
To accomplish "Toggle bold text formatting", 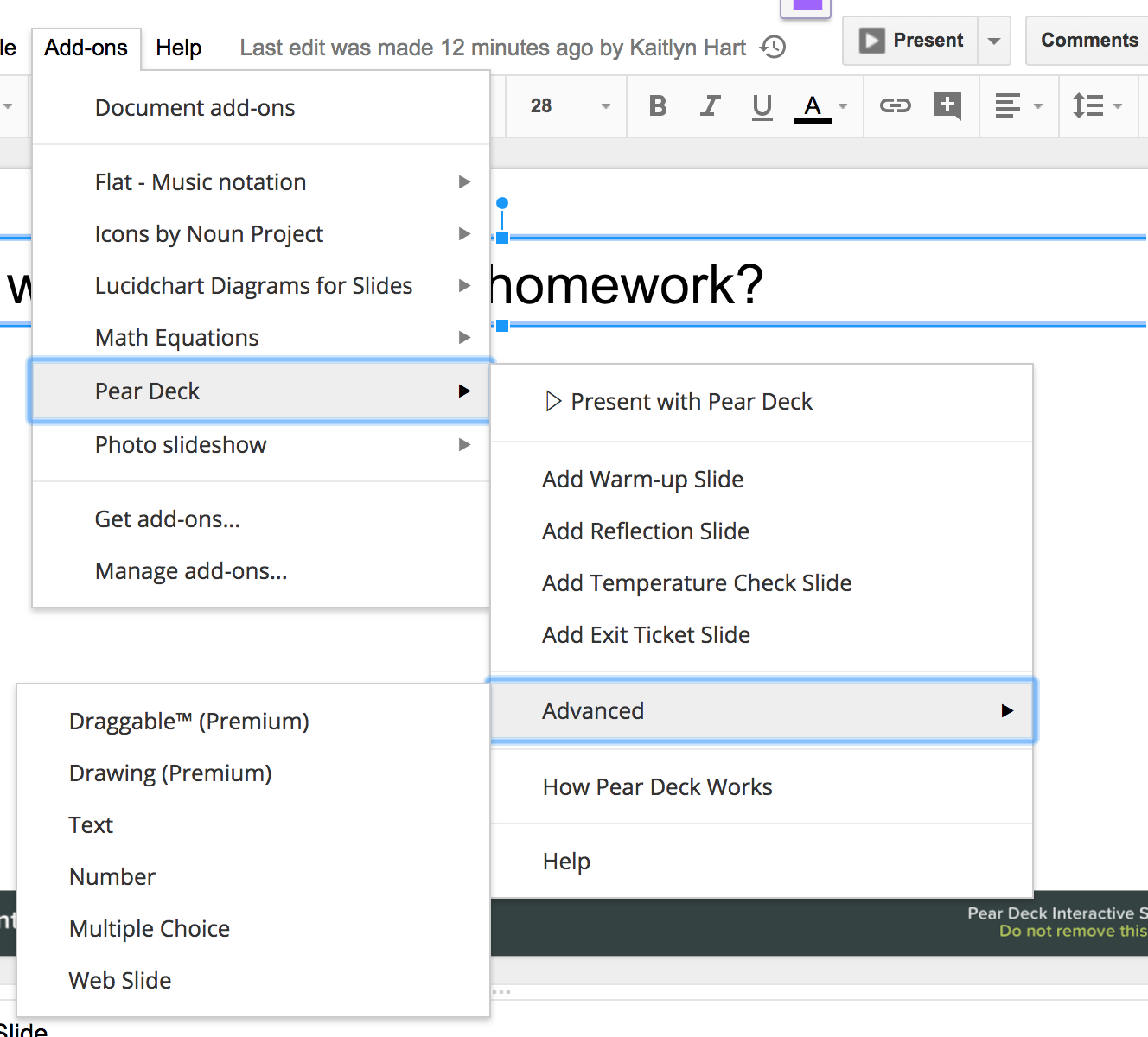I will coord(658,105).
